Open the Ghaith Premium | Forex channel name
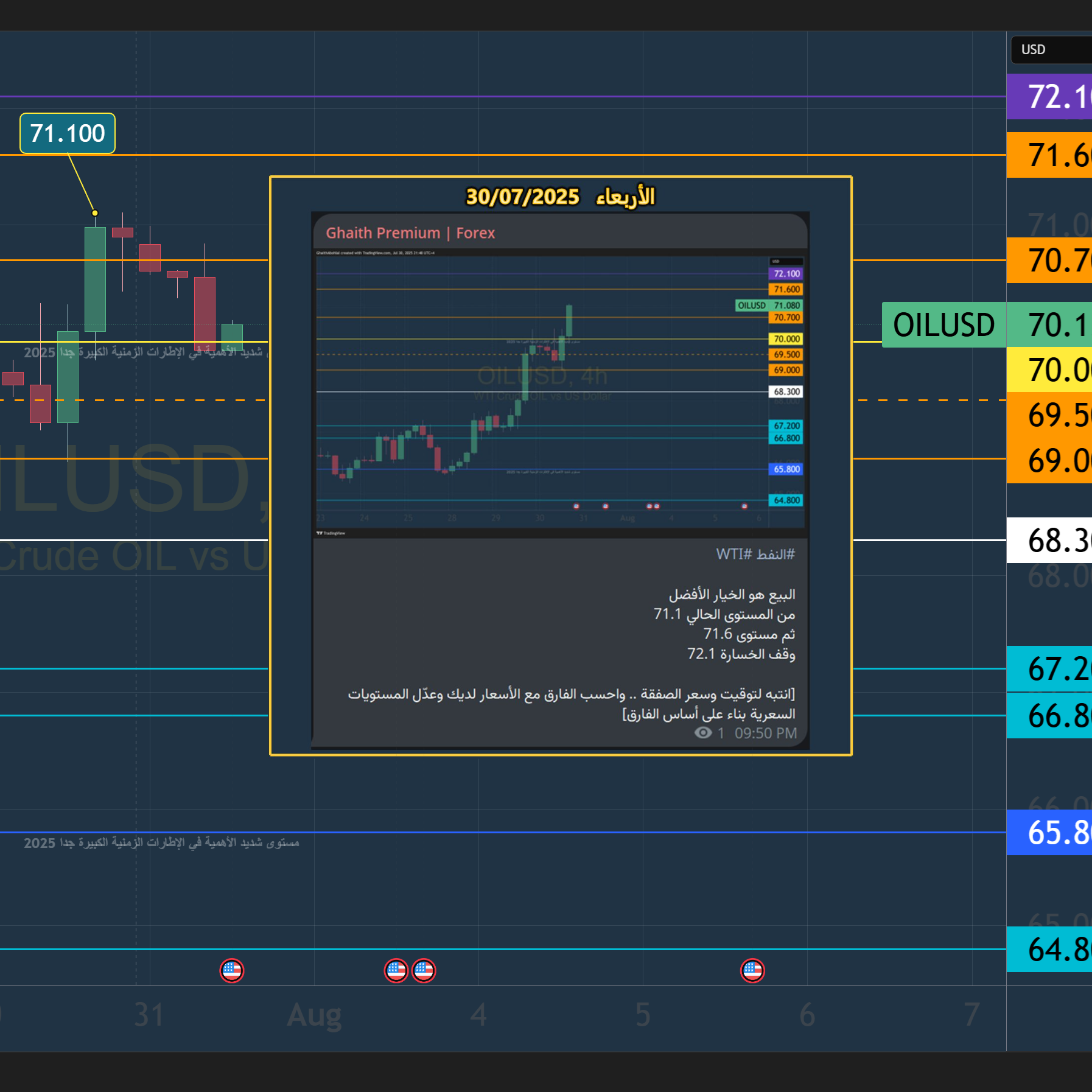The height and width of the screenshot is (1092, 1092). 410,233
